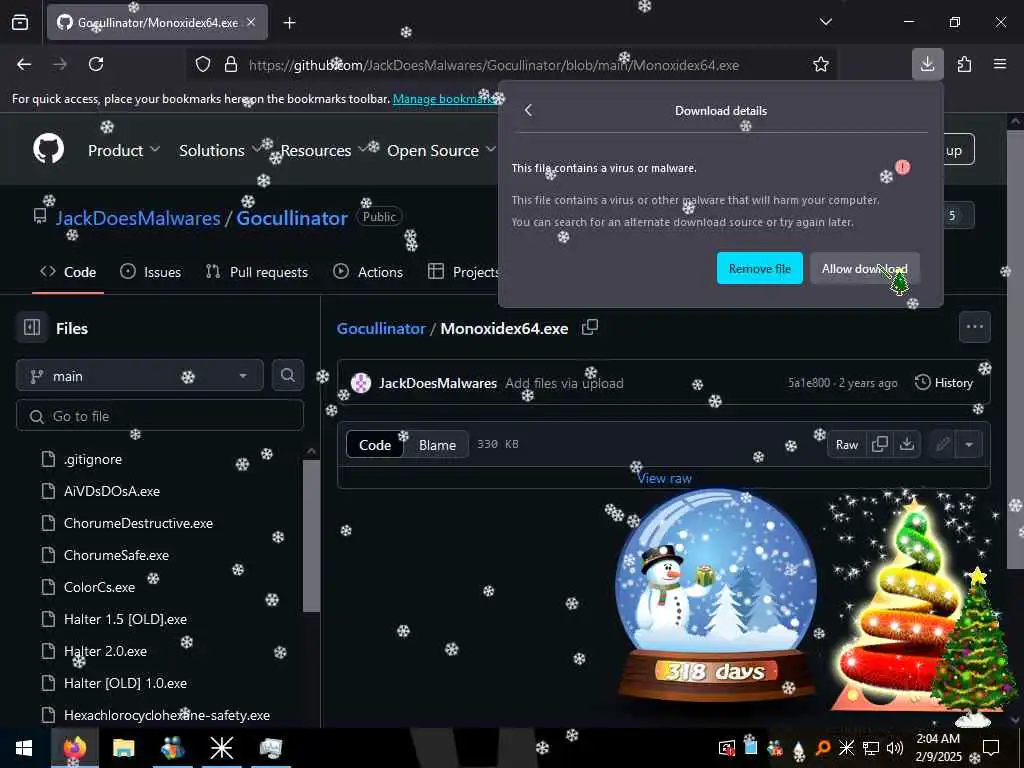The image size is (1024, 768).
Task: Select the Code view toggle
Action: pyautogui.click(x=375, y=445)
